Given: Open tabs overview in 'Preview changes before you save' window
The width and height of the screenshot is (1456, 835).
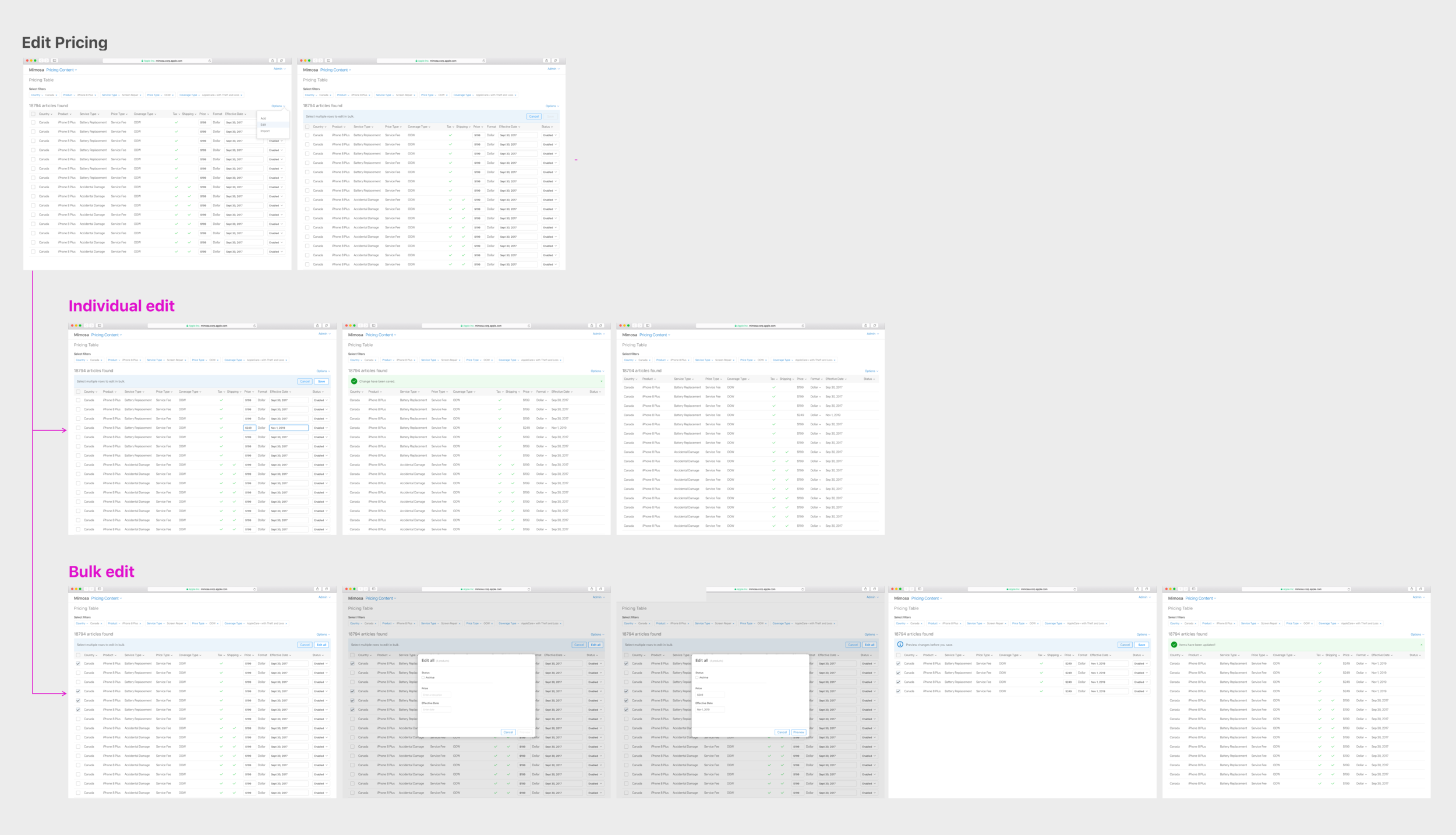Looking at the screenshot, I should tap(1147, 589).
